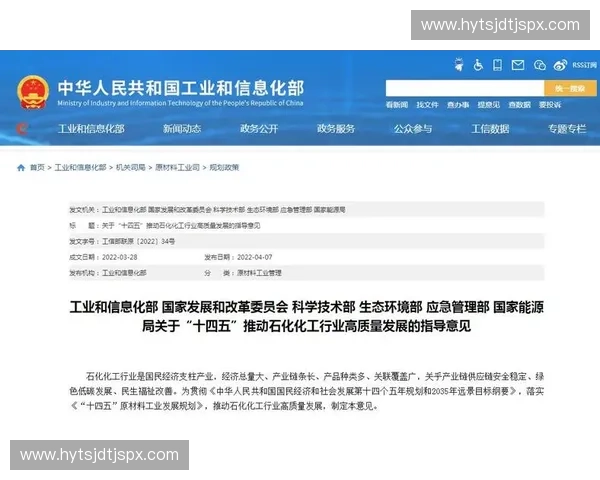The width and height of the screenshot is (600, 480).
Task: Click the 标题 row with 关于“十四五”
Action: click(307, 226)
